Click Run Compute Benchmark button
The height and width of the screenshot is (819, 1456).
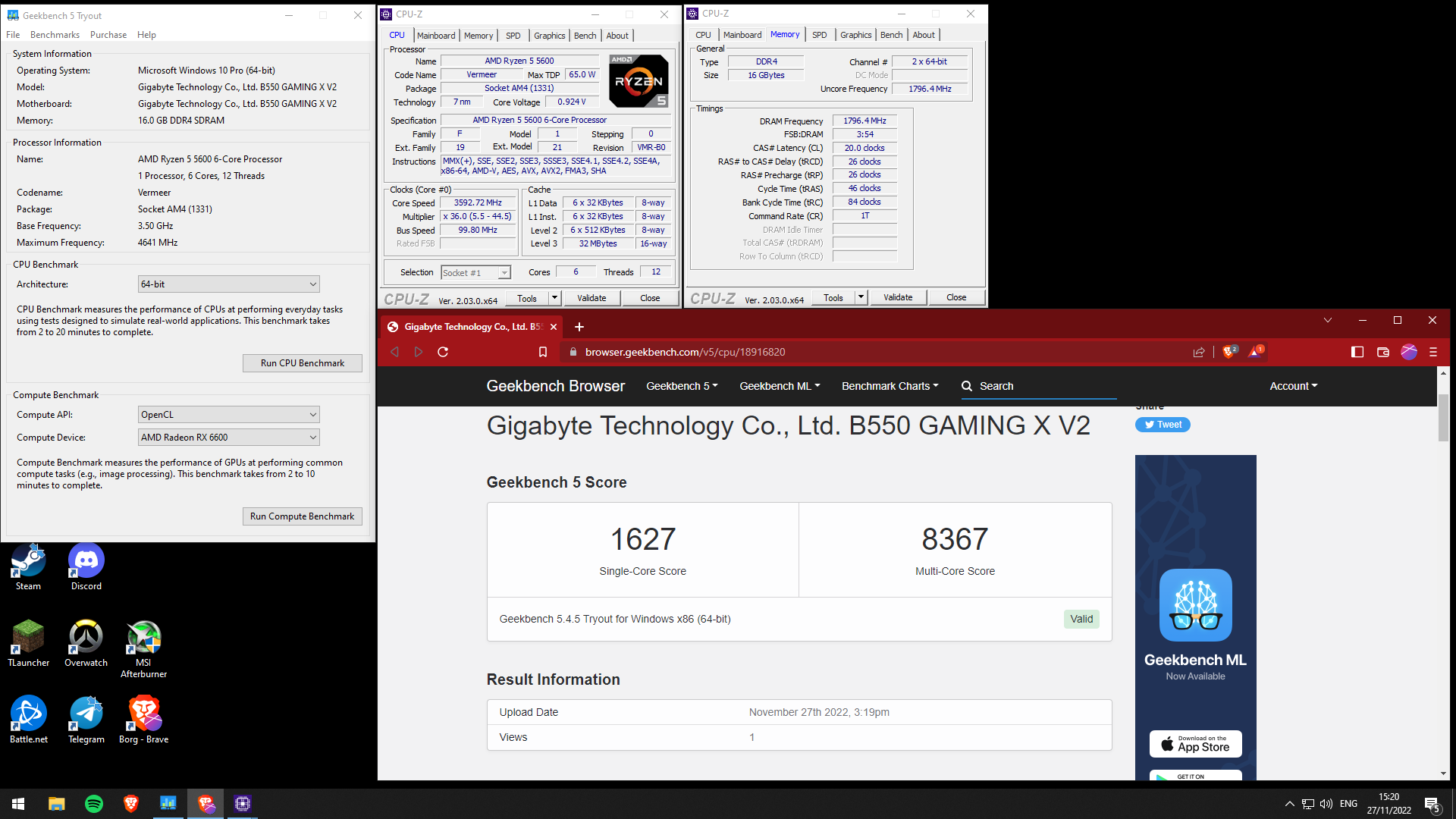click(303, 516)
